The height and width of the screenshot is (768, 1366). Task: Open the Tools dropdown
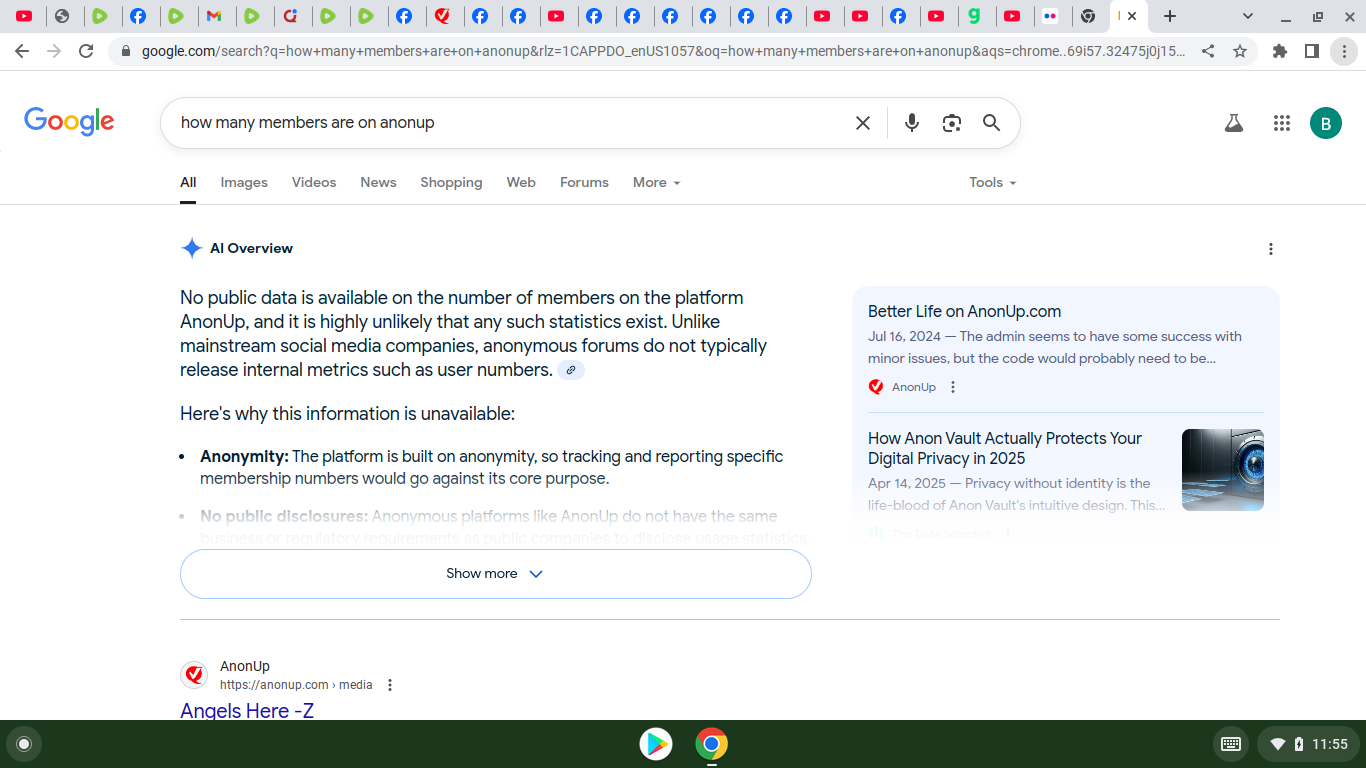(x=992, y=182)
